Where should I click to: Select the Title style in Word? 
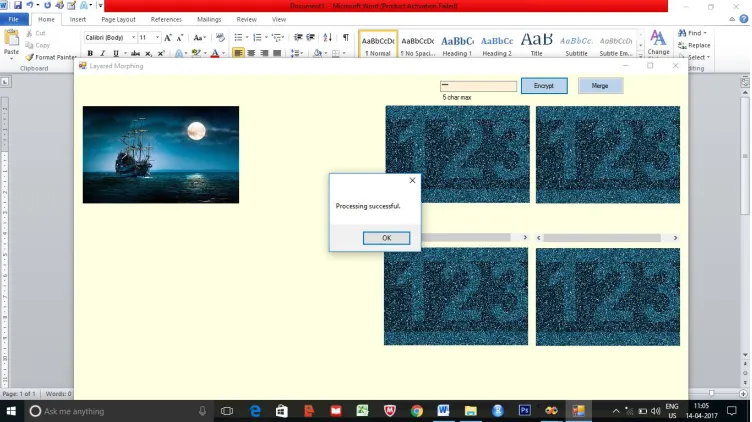point(537,45)
